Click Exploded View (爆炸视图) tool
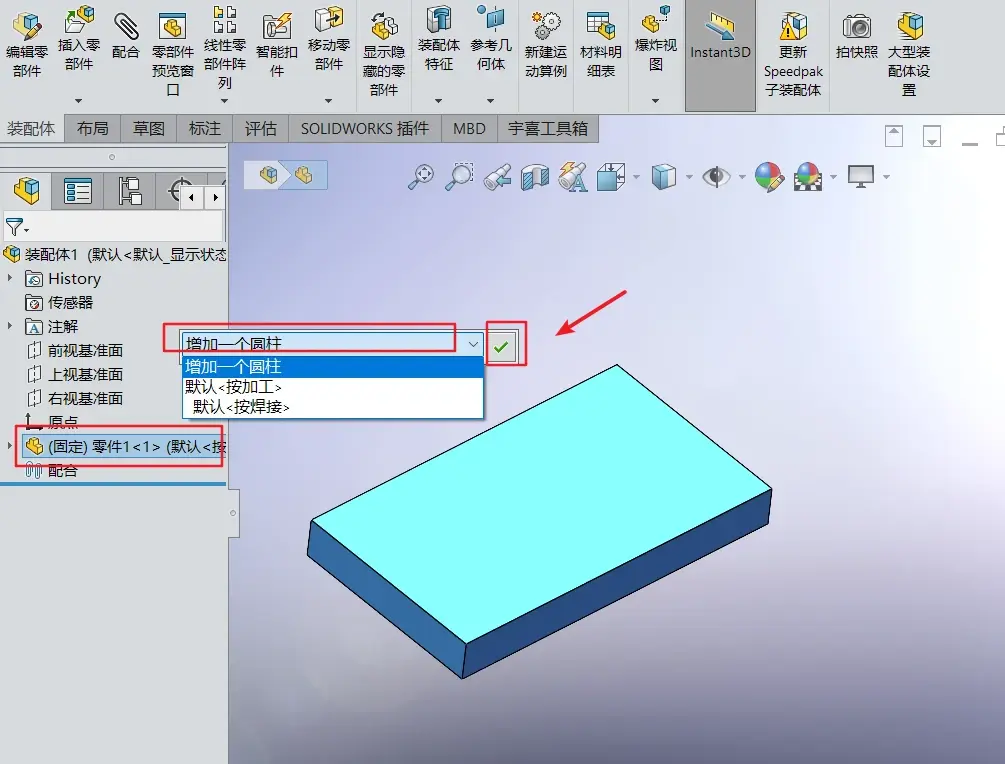Screen dimensions: 1005x764 click(x=656, y=37)
